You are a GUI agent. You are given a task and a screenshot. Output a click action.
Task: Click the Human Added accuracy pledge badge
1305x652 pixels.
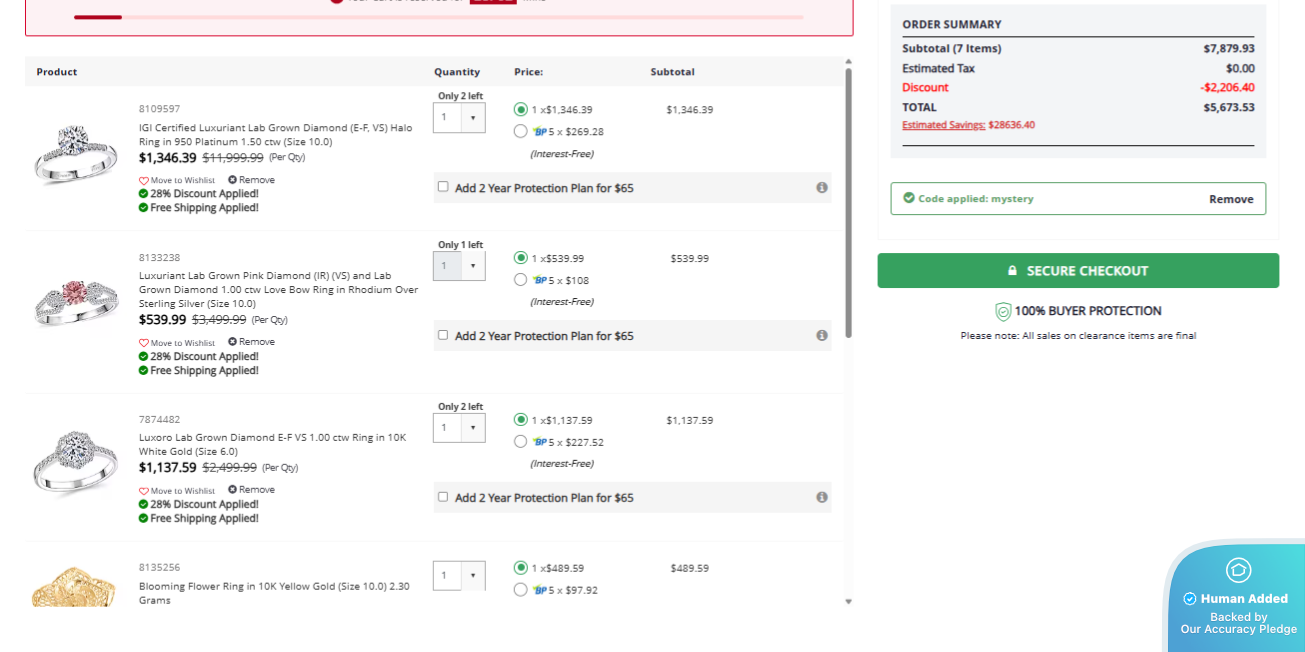point(1237,598)
